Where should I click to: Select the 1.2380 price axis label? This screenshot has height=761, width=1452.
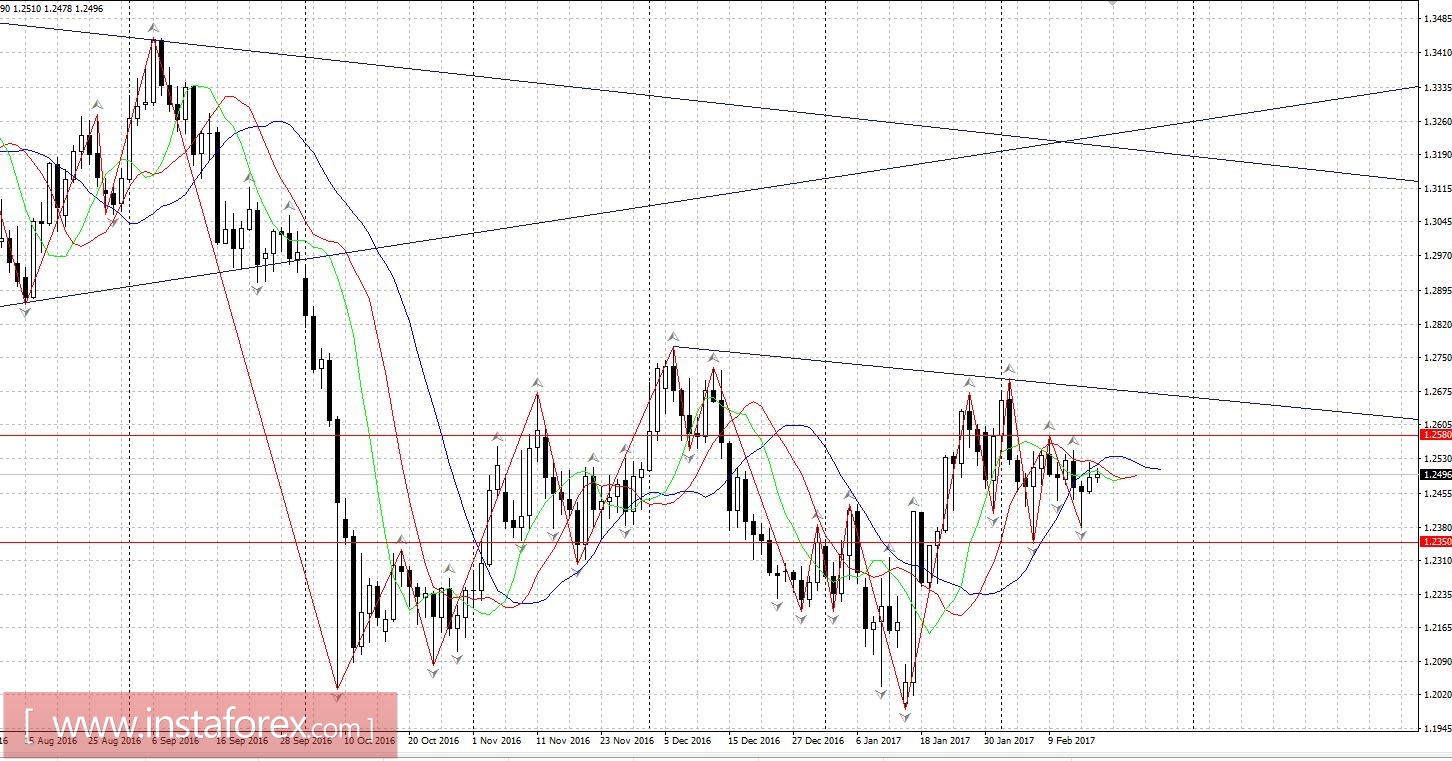[x=1436, y=528]
